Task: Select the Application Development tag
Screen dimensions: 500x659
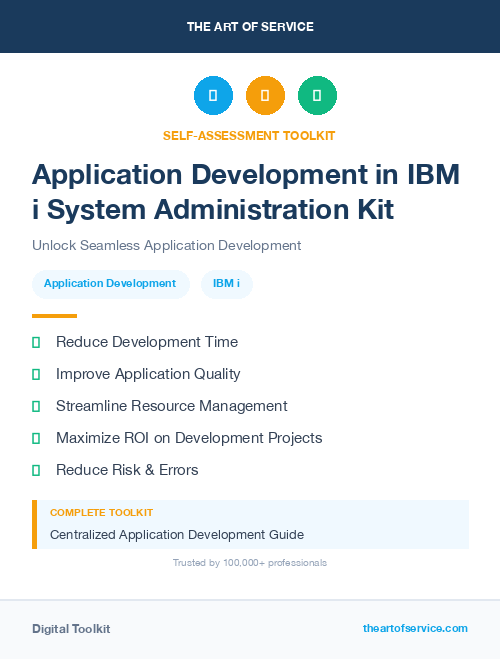Action: (111, 284)
